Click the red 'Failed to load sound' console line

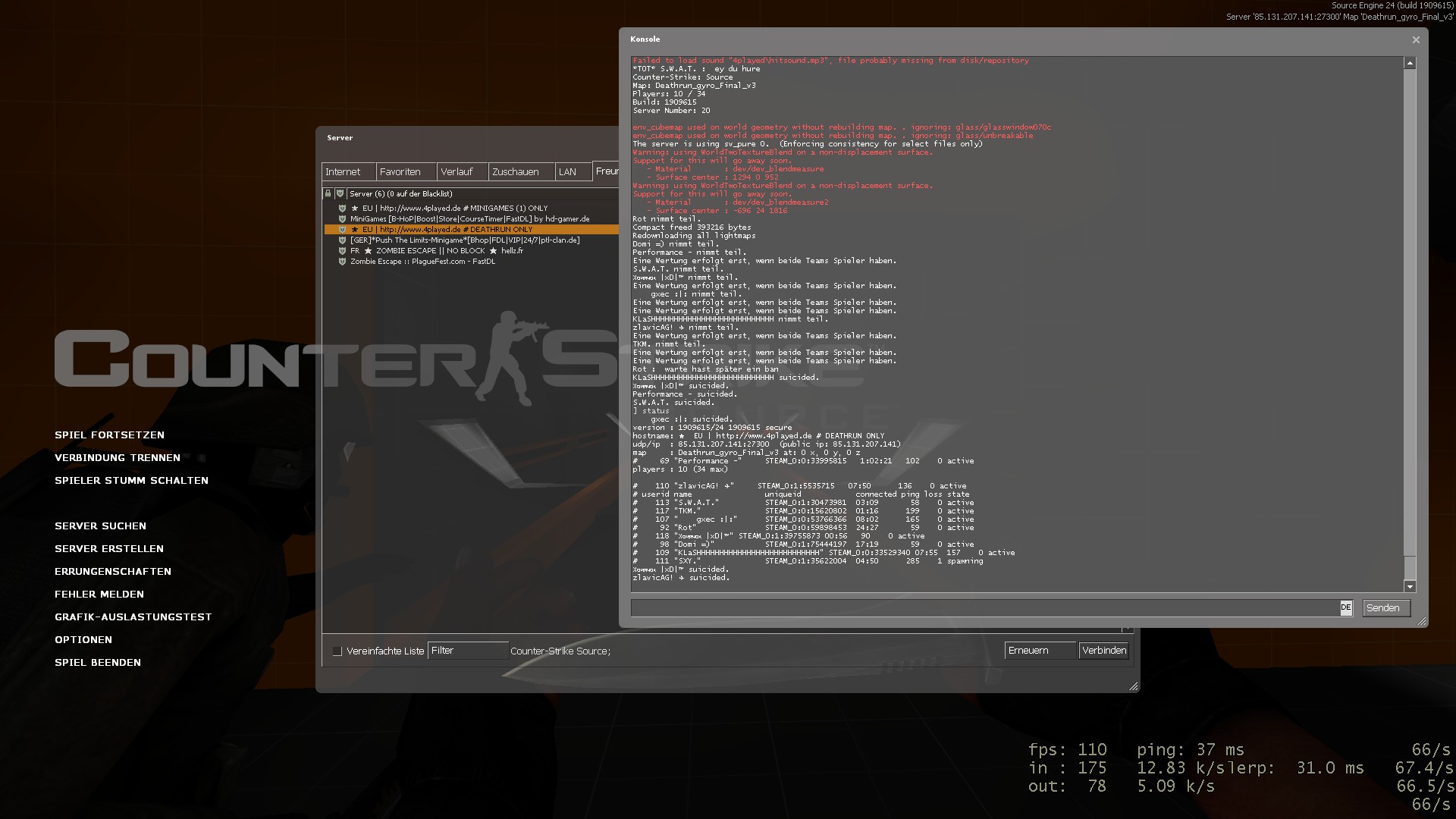830,61
